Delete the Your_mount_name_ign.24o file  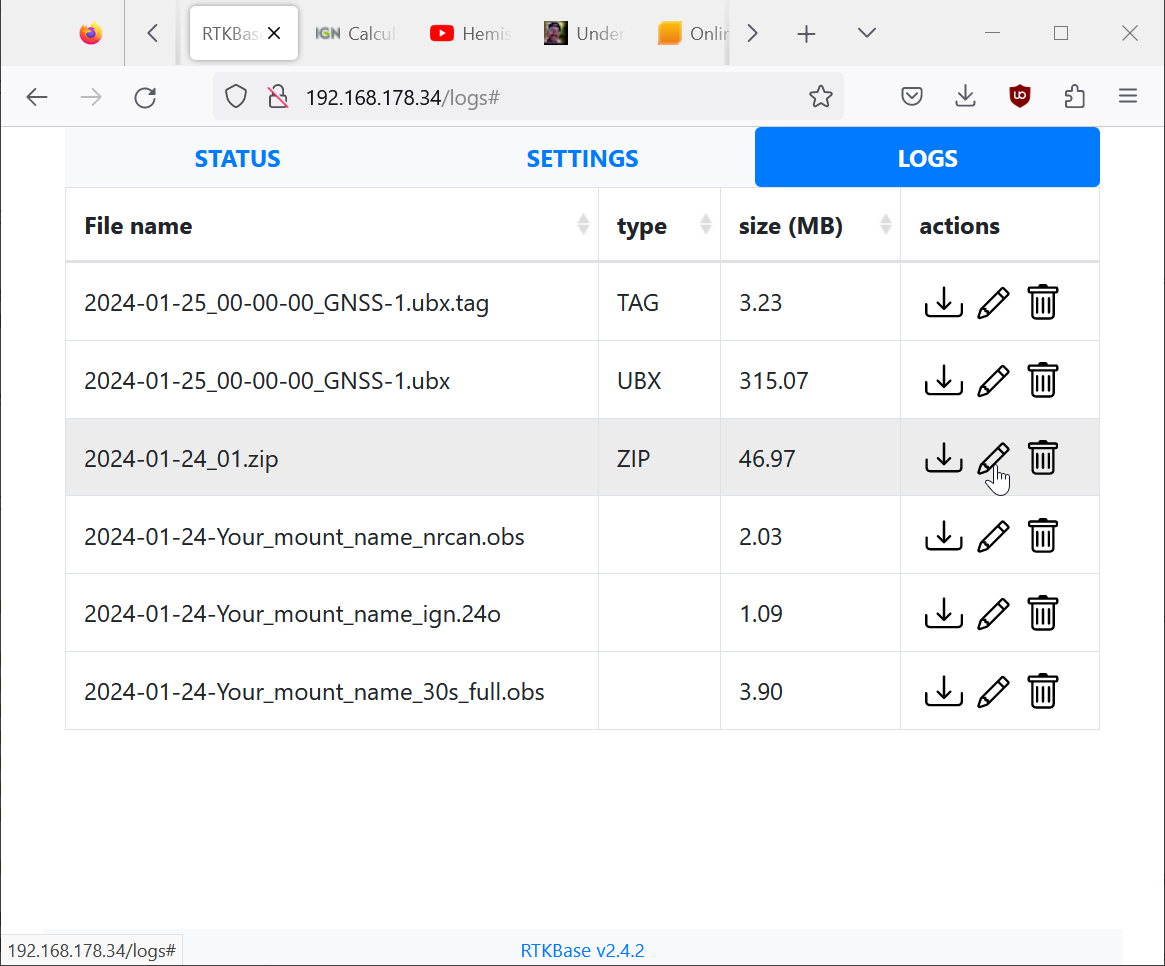point(1042,613)
